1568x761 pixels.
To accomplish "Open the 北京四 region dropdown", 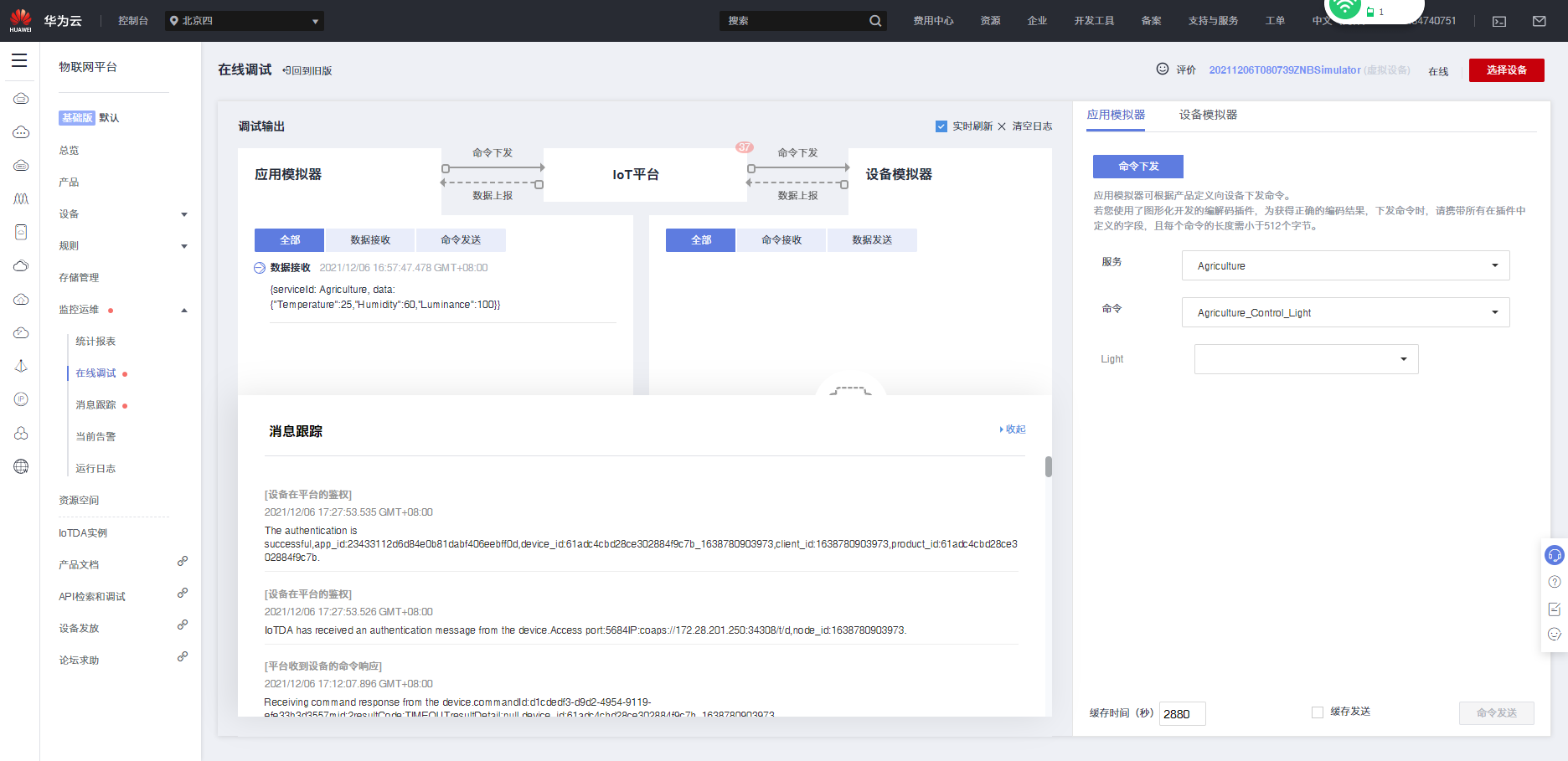I will [x=244, y=21].
